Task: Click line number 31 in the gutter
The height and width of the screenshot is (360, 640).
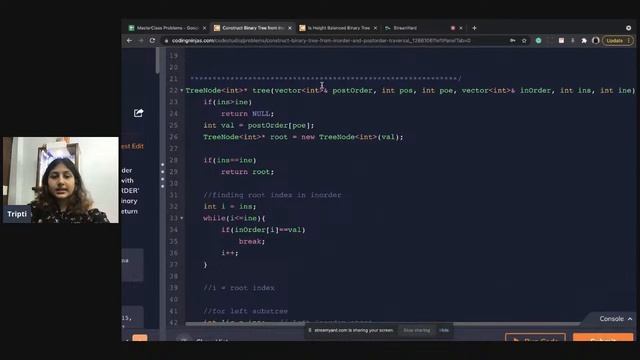Action: (x=173, y=195)
